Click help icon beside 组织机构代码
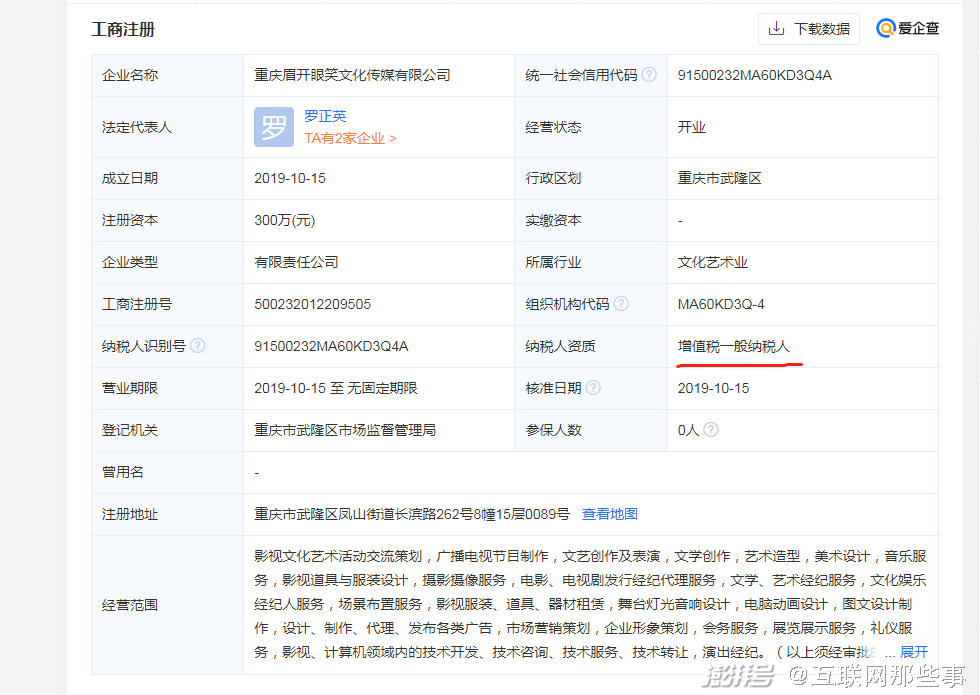The image size is (980, 695). click(x=621, y=304)
